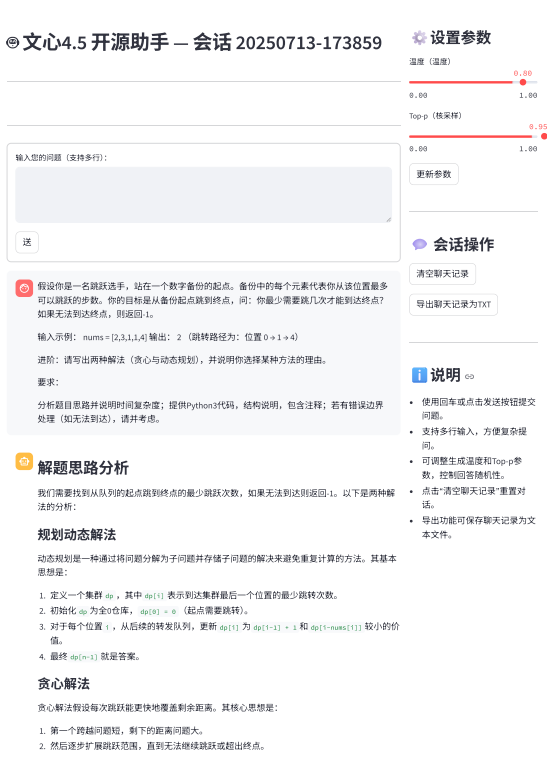Click the dp[n-1] inline code
Viewport: 556px width, 765px height.
pyautogui.click(x=84, y=657)
